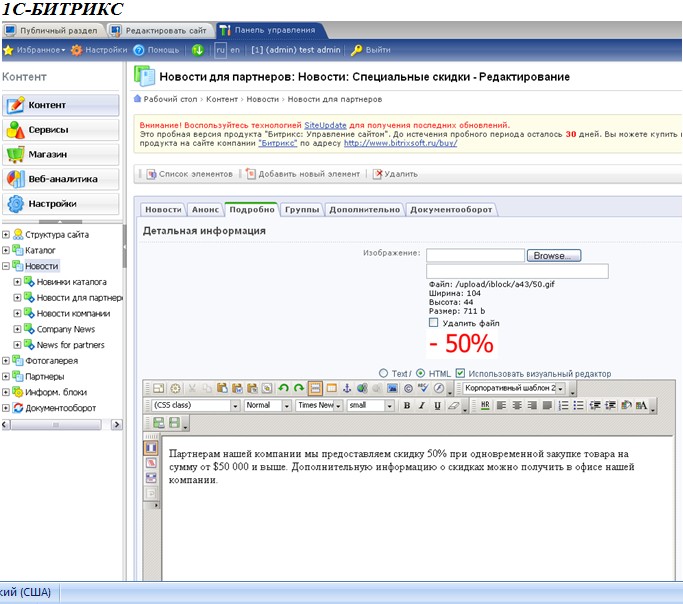Expand the Документооборот tree node
The height and width of the screenshot is (604, 683).
[x=6, y=408]
